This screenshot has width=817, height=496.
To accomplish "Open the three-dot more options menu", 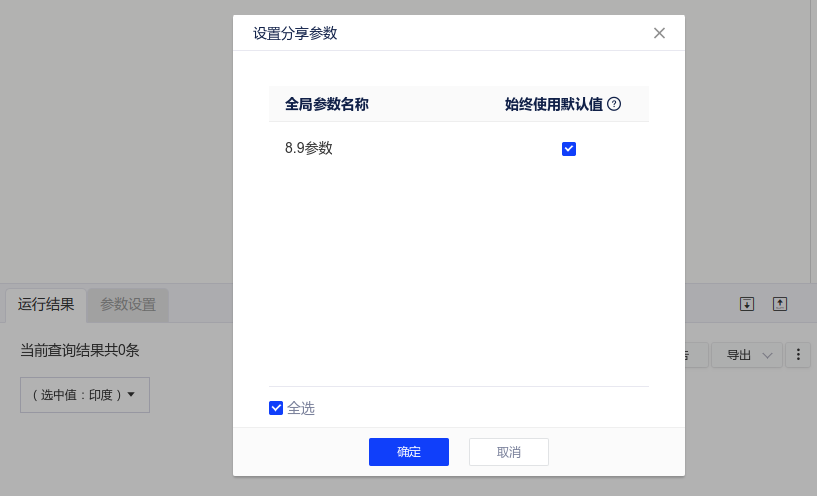I will click(x=798, y=355).
